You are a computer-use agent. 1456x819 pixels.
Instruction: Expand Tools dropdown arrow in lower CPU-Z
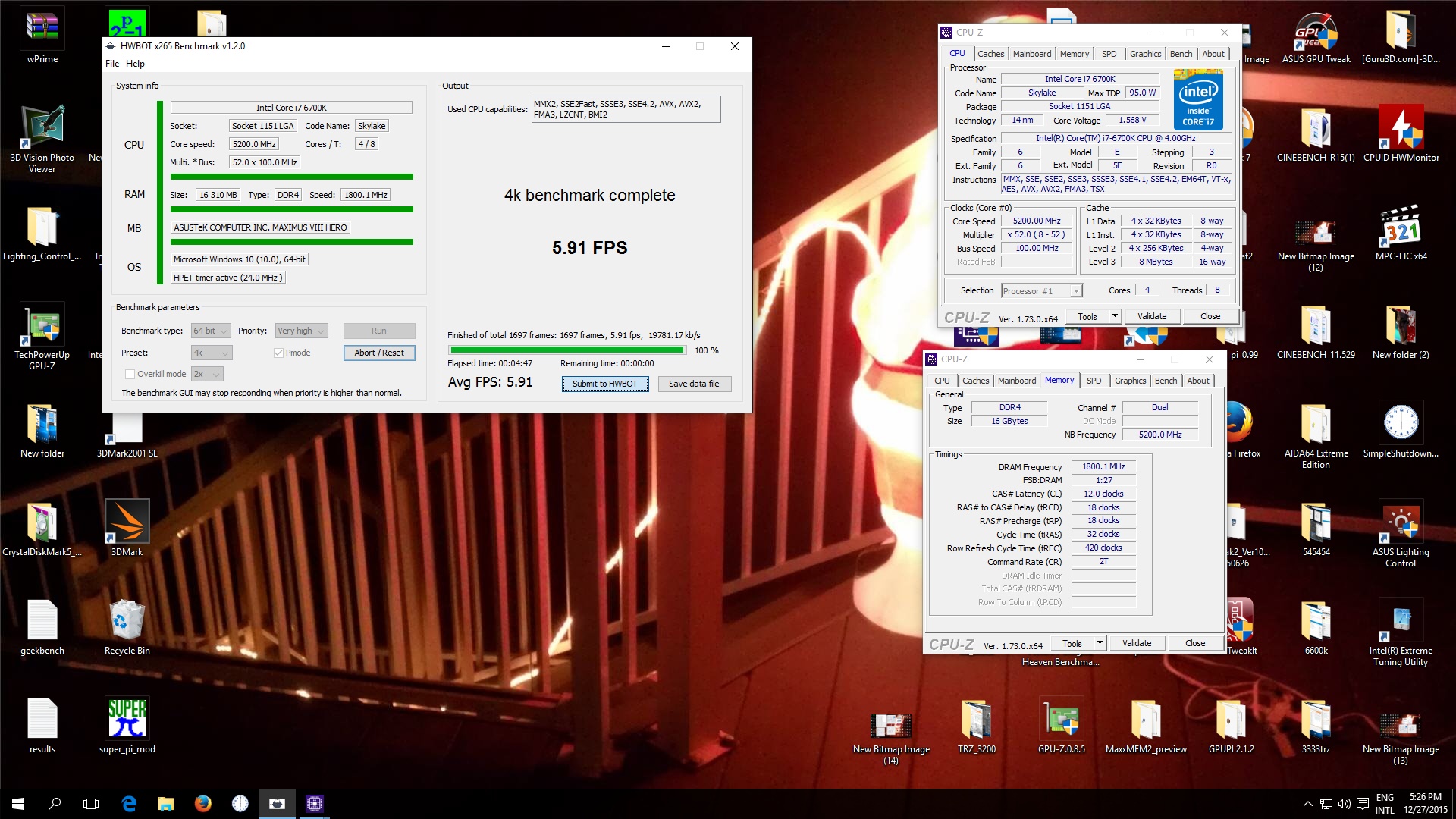coord(1100,643)
